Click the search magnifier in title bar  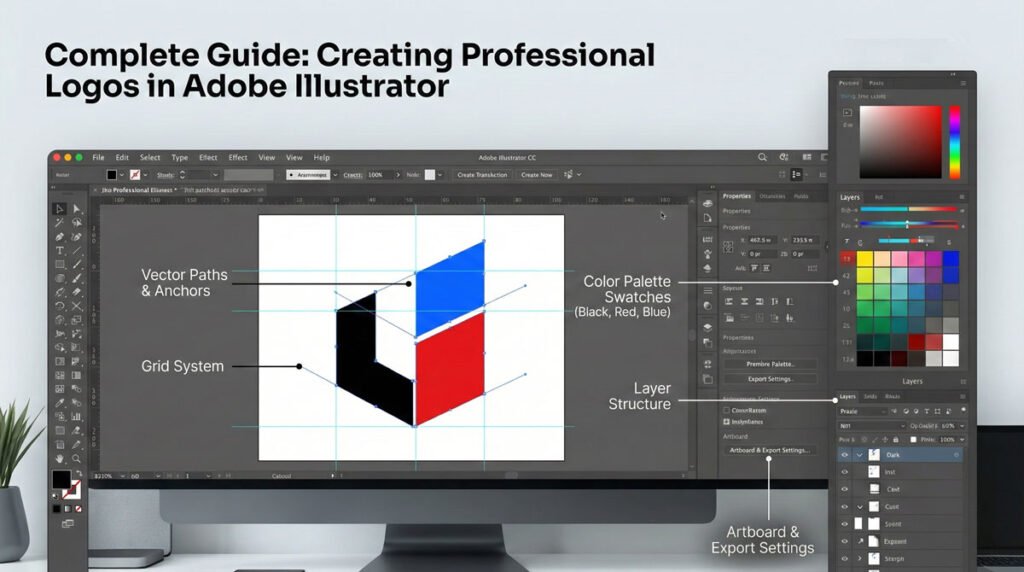762,158
